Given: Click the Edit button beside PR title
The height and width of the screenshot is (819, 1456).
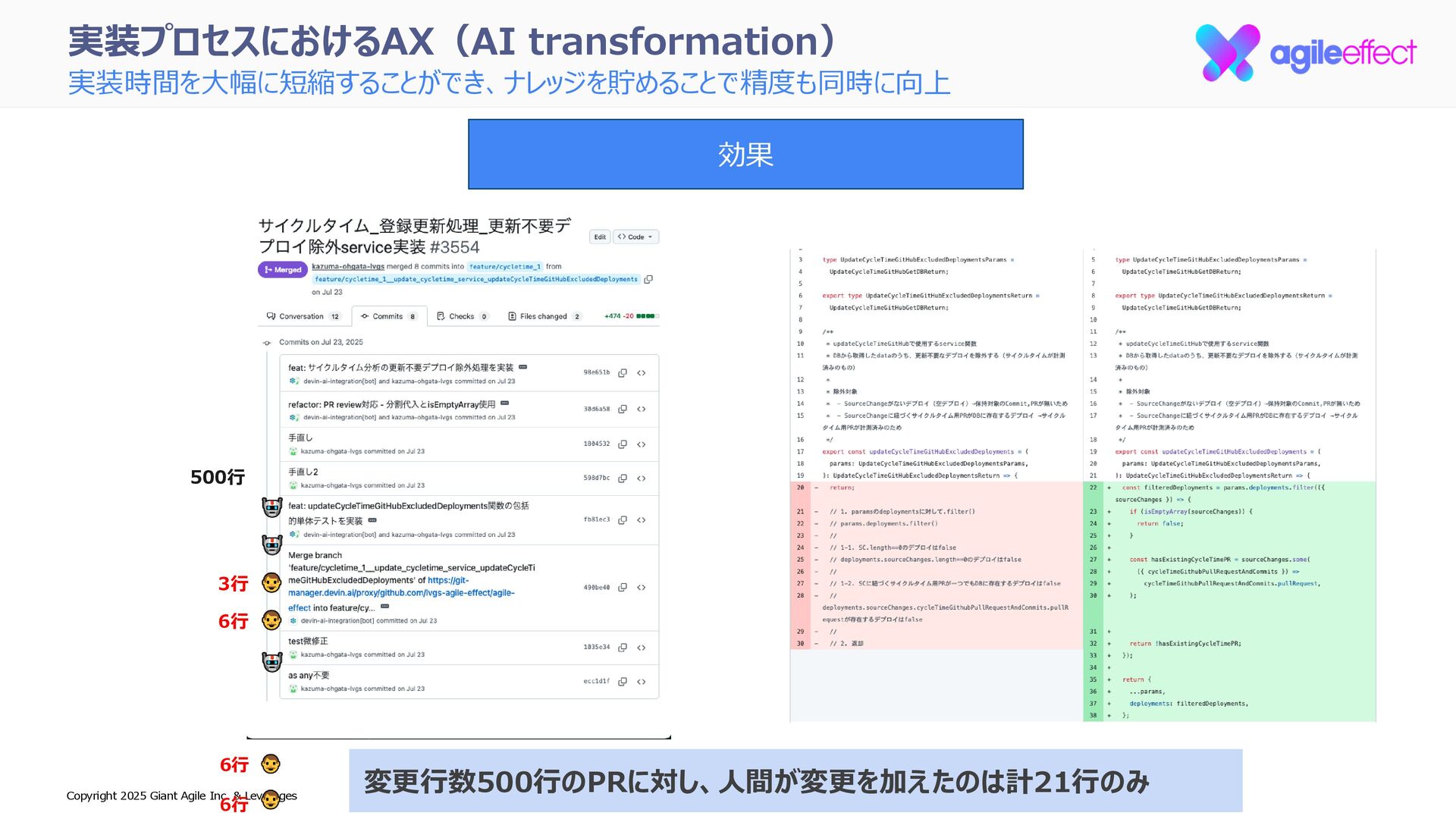Looking at the screenshot, I should [x=600, y=237].
